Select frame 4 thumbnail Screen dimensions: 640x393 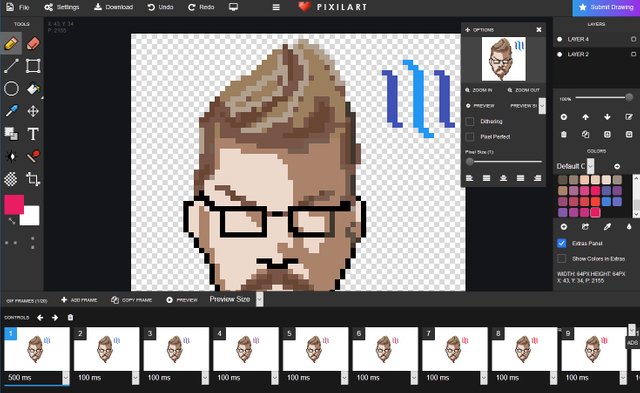(246, 349)
